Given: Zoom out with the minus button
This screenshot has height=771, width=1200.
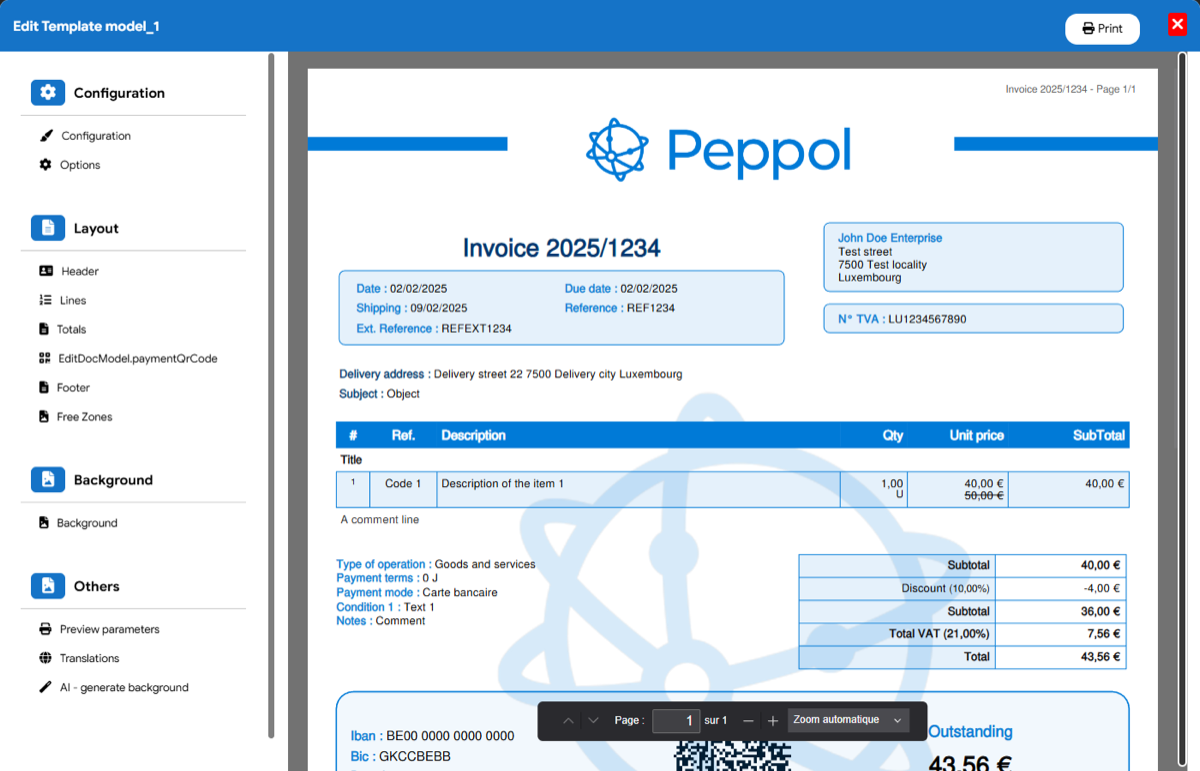Looking at the screenshot, I should 748,721.
